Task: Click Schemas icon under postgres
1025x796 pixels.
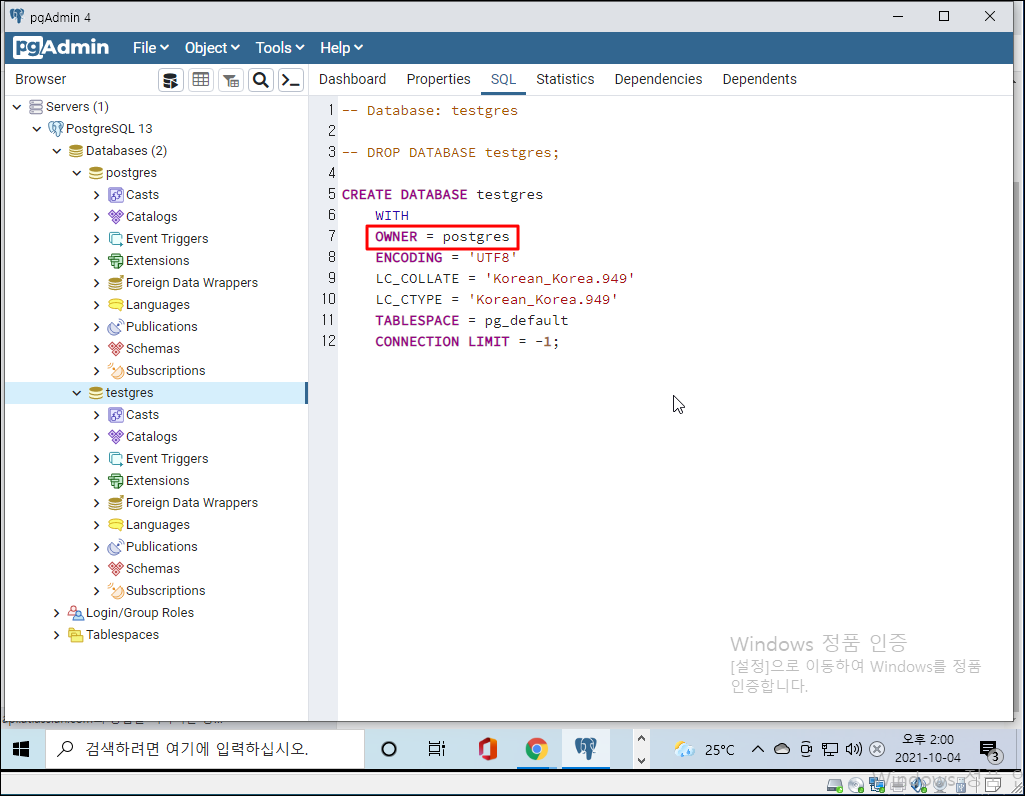Action: click(116, 349)
